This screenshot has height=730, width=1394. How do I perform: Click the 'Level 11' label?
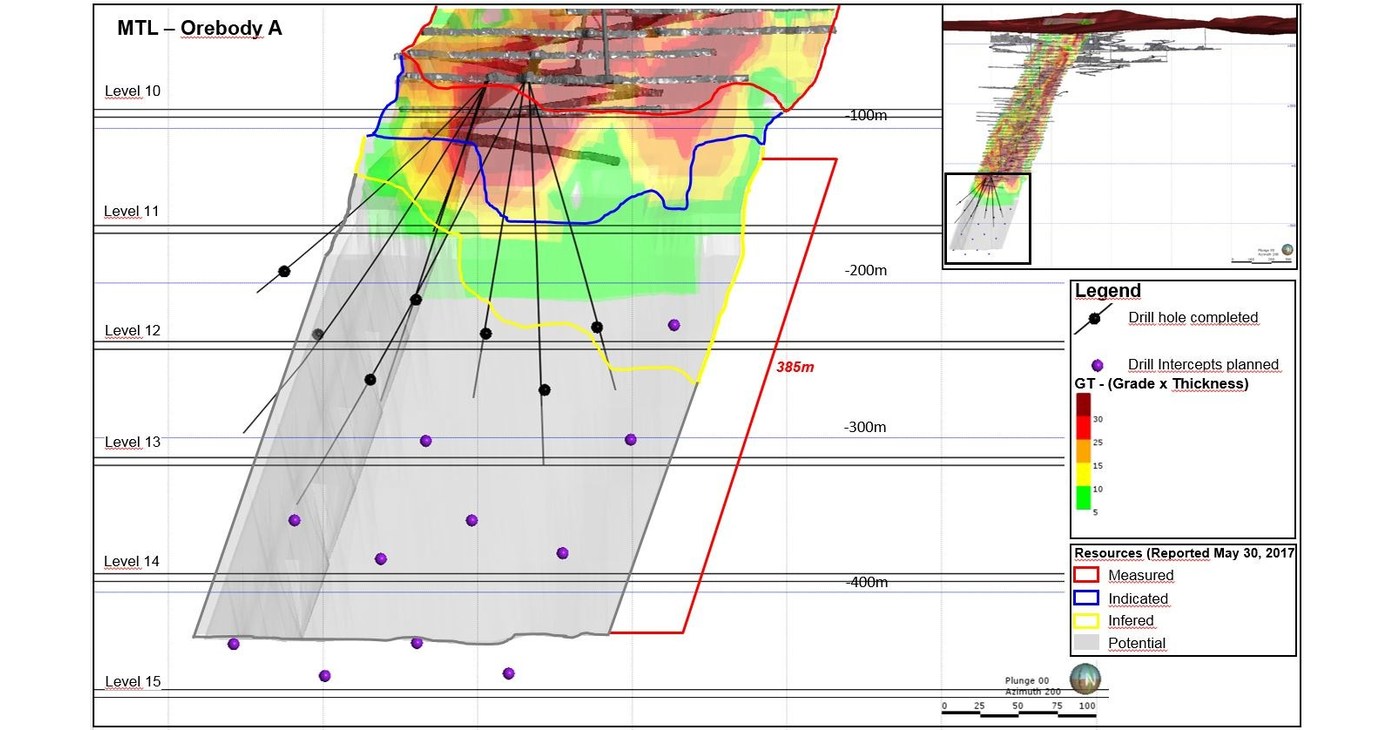click(x=132, y=211)
